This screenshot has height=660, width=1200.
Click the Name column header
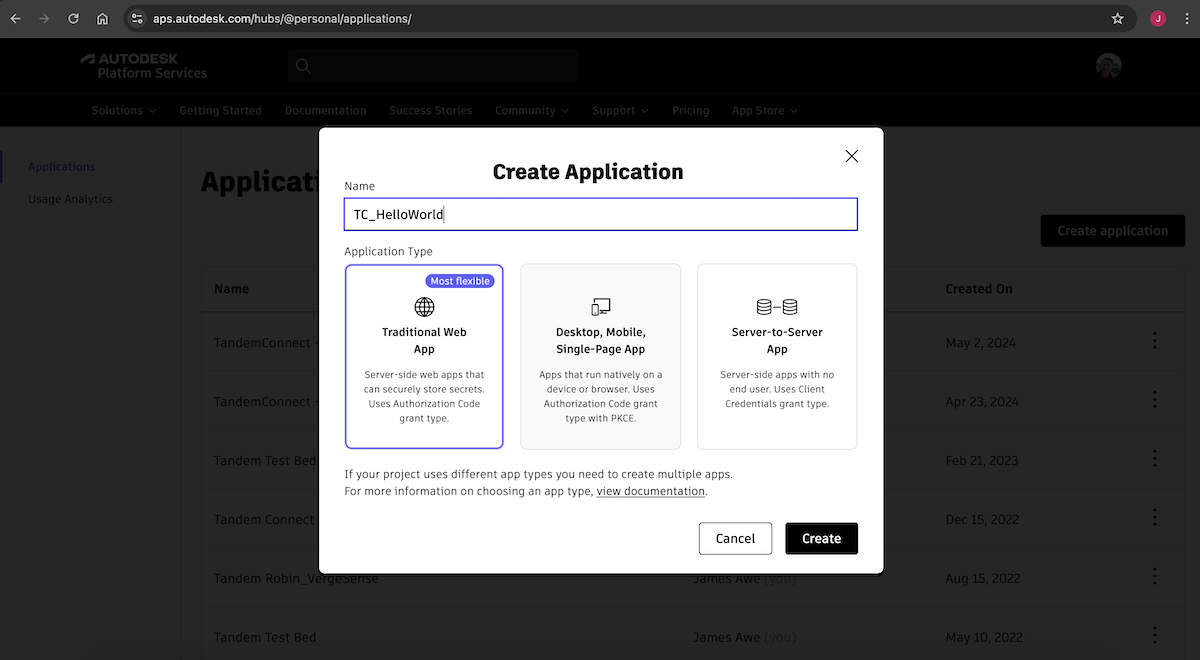coord(231,289)
